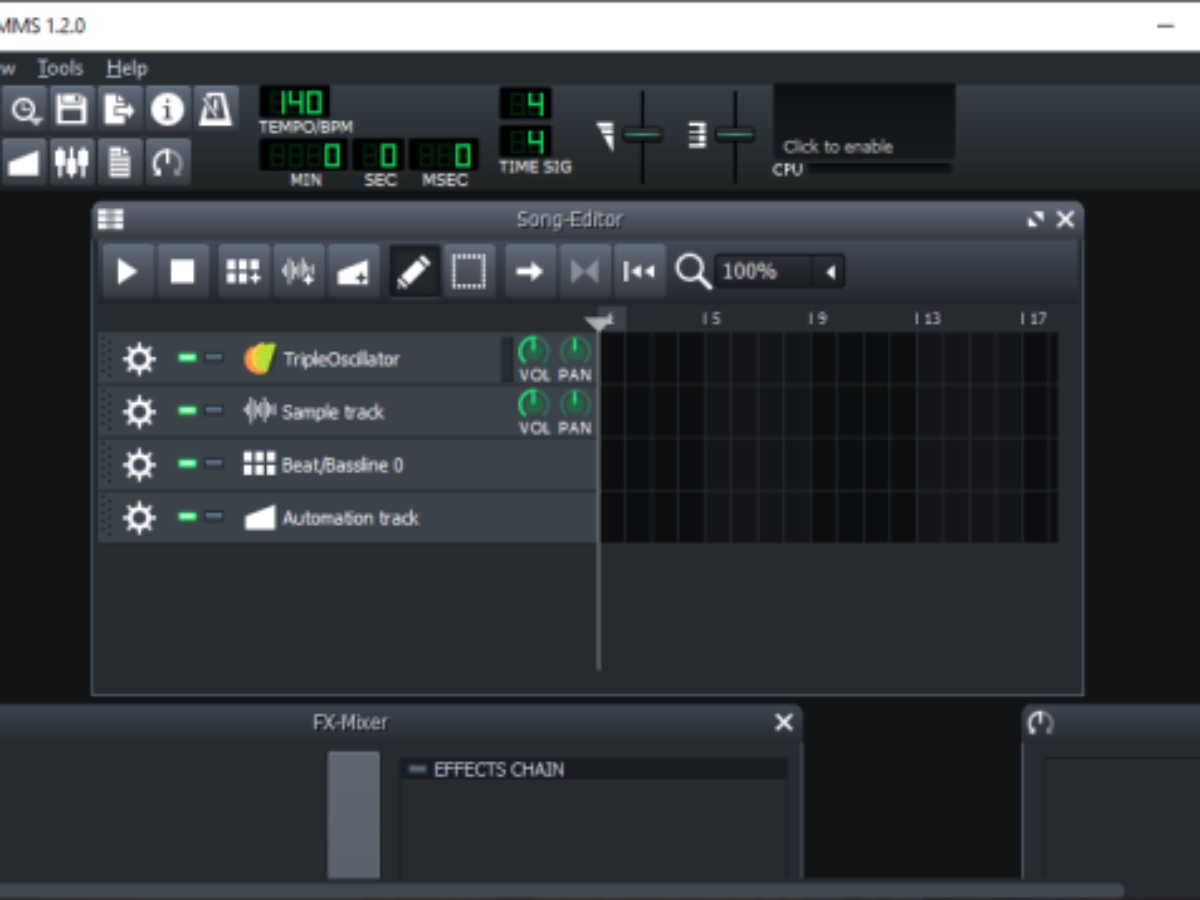Open the TripleOscillator track gear menu
1200x900 pixels.
click(139, 358)
